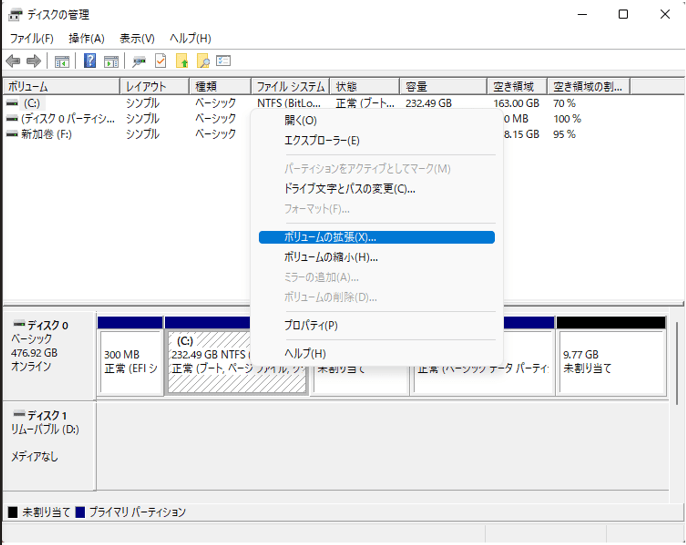Select ボリュームの拡張(X)... entry
The width and height of the screenshot is (686, 545).
(377, 237)
